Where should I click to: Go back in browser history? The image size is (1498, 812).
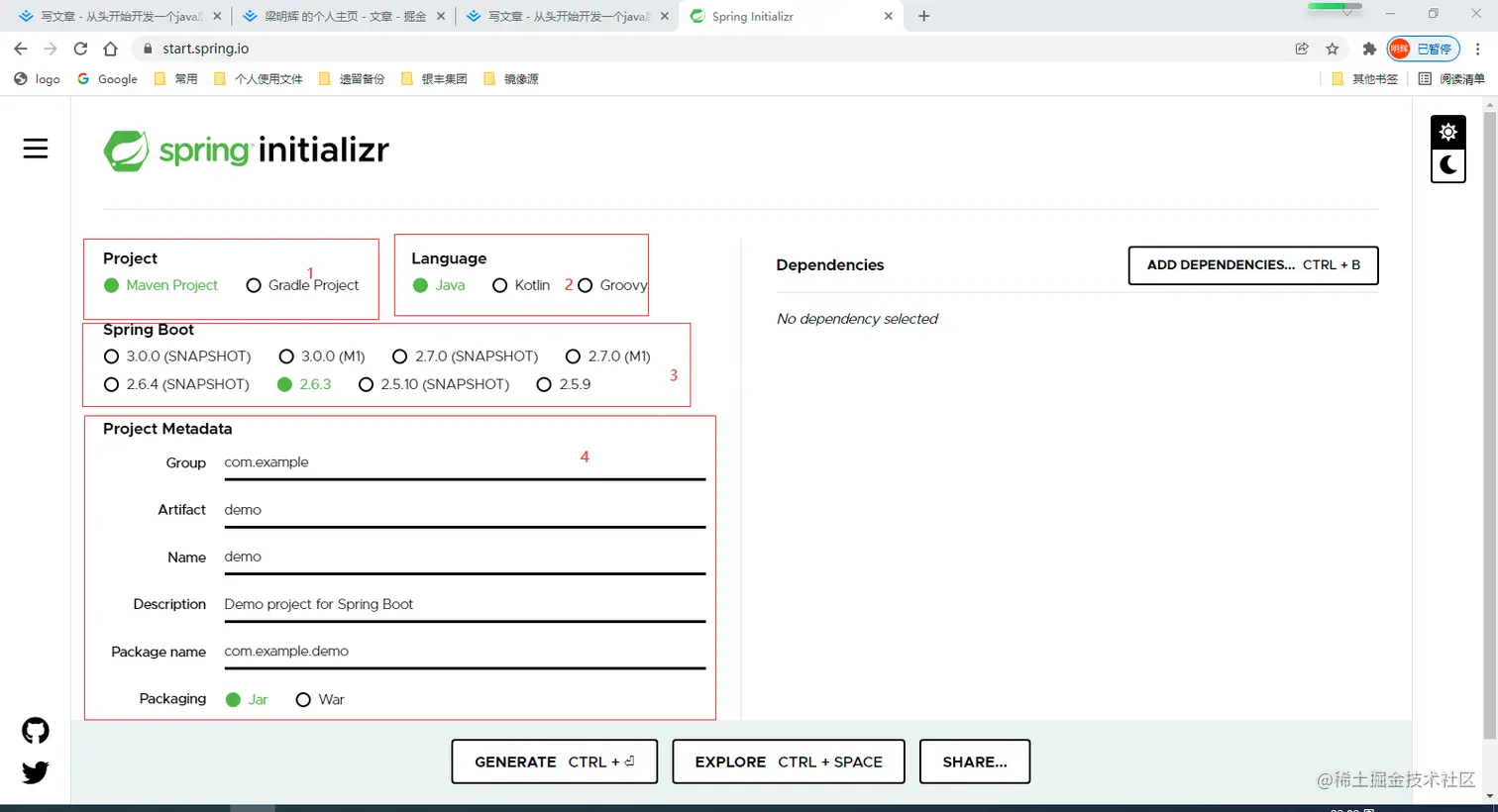[x=21, y=49]
